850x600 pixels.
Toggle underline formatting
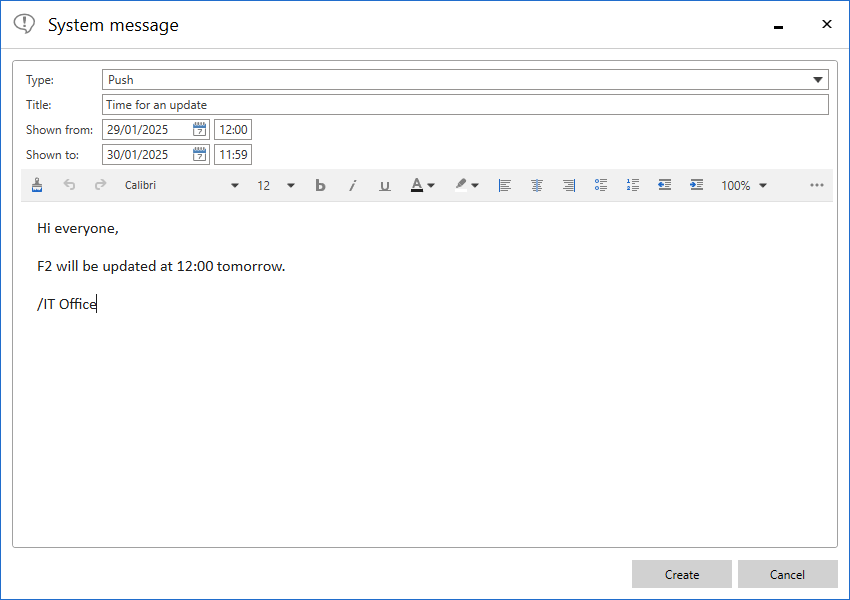pos(384,185)
